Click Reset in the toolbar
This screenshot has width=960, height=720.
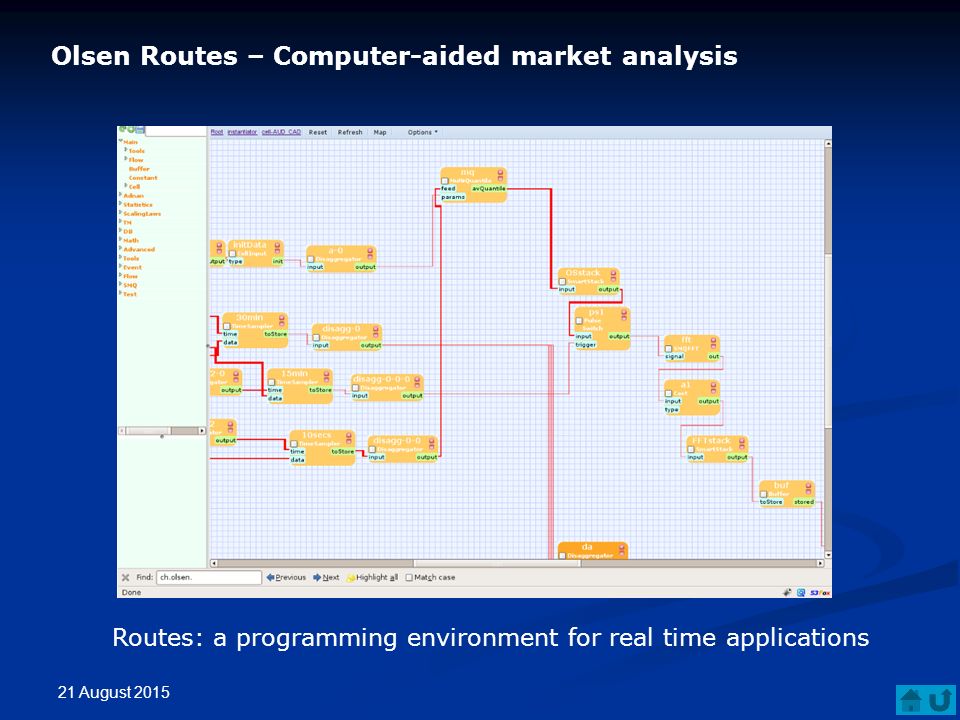click(318, 132)
